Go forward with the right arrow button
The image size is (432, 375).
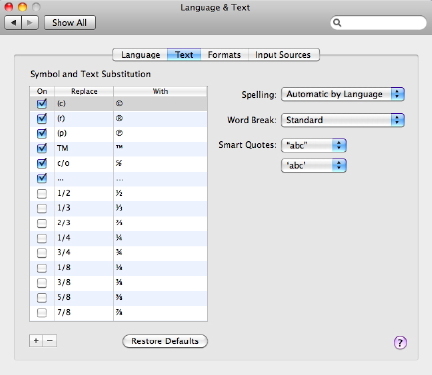[30, 23]
